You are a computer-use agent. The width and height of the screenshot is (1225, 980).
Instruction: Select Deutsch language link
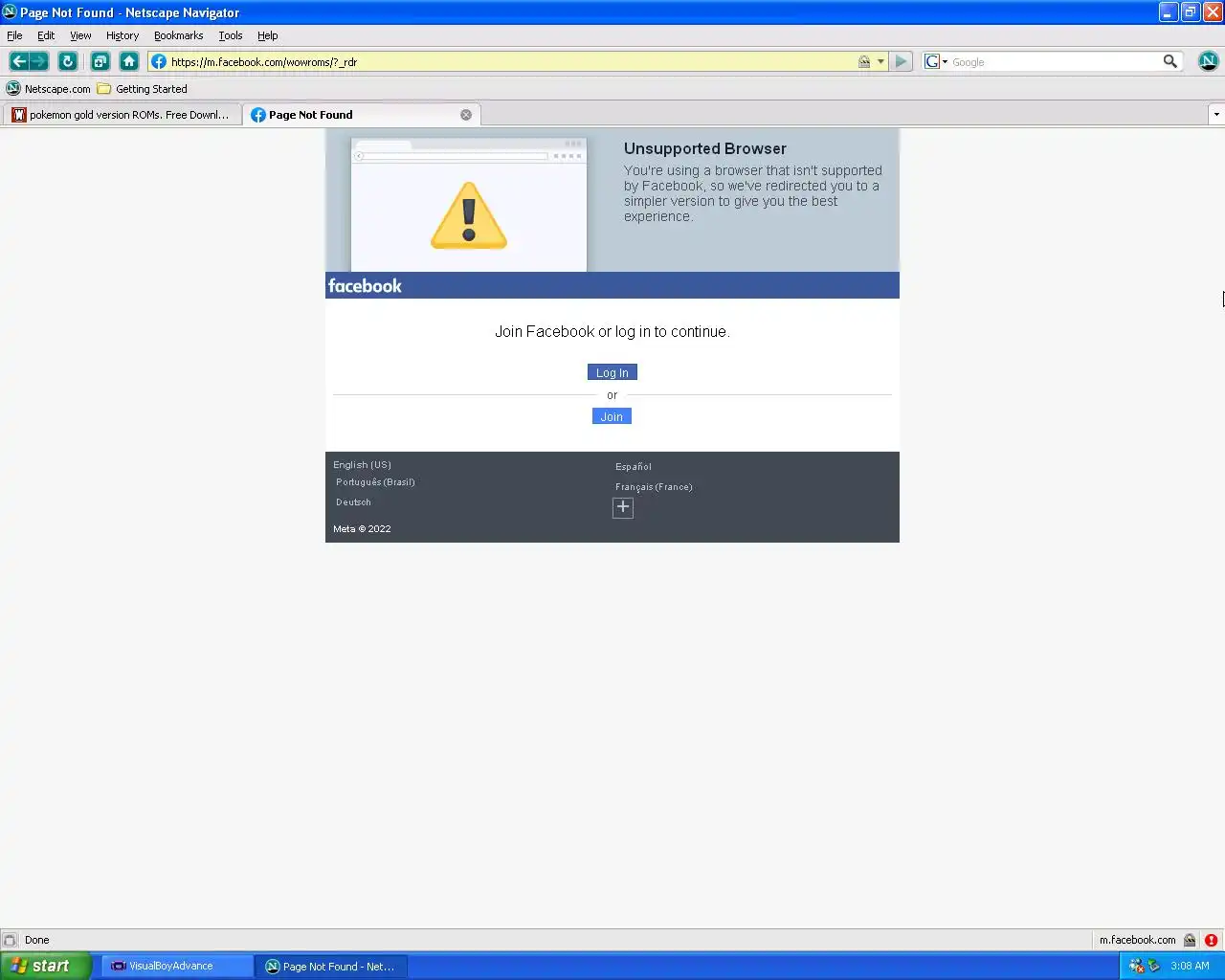coord(353,502)
